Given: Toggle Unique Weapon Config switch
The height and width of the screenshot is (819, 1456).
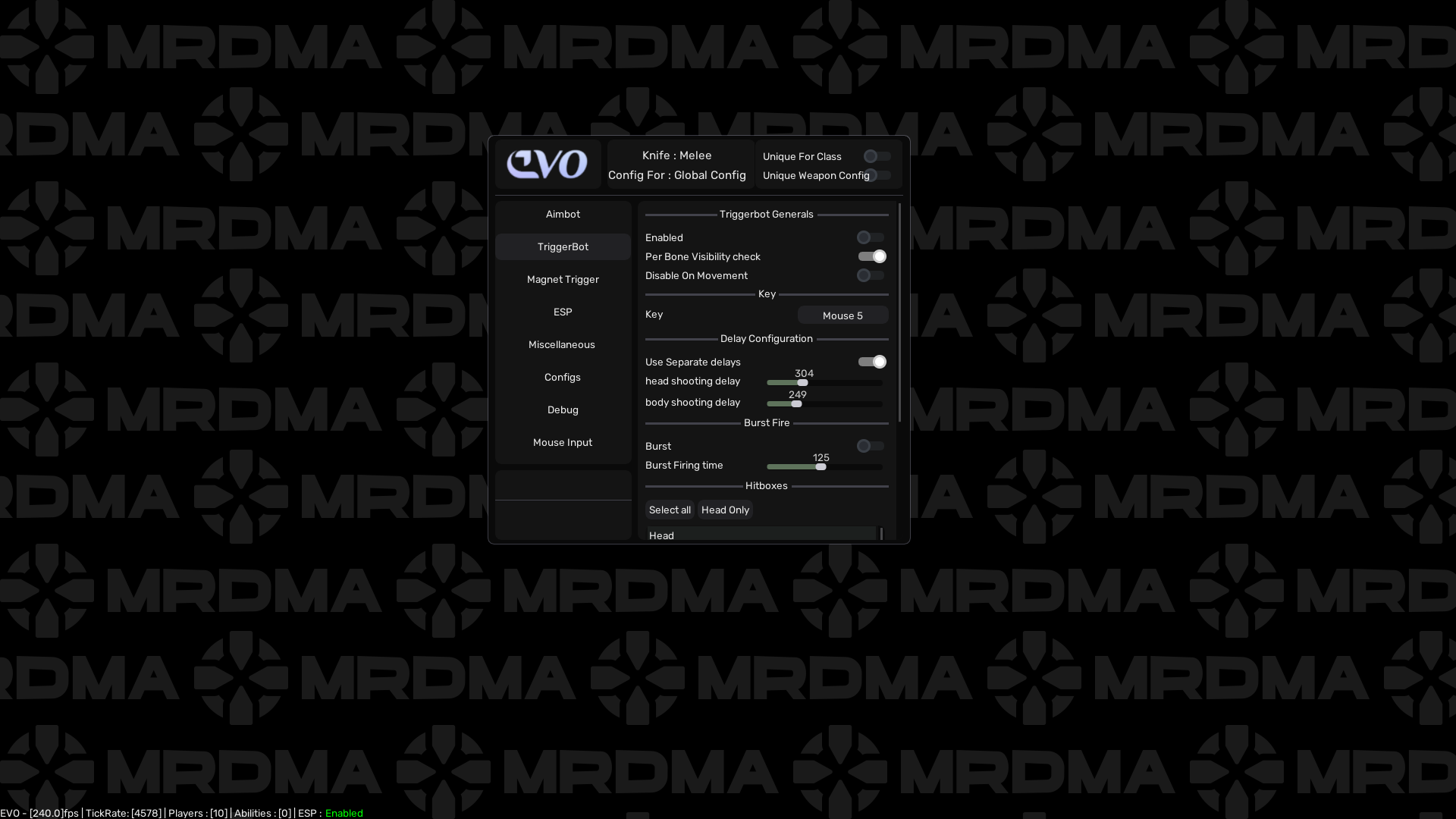Looking at the screenshot, I should click(878, 176).
